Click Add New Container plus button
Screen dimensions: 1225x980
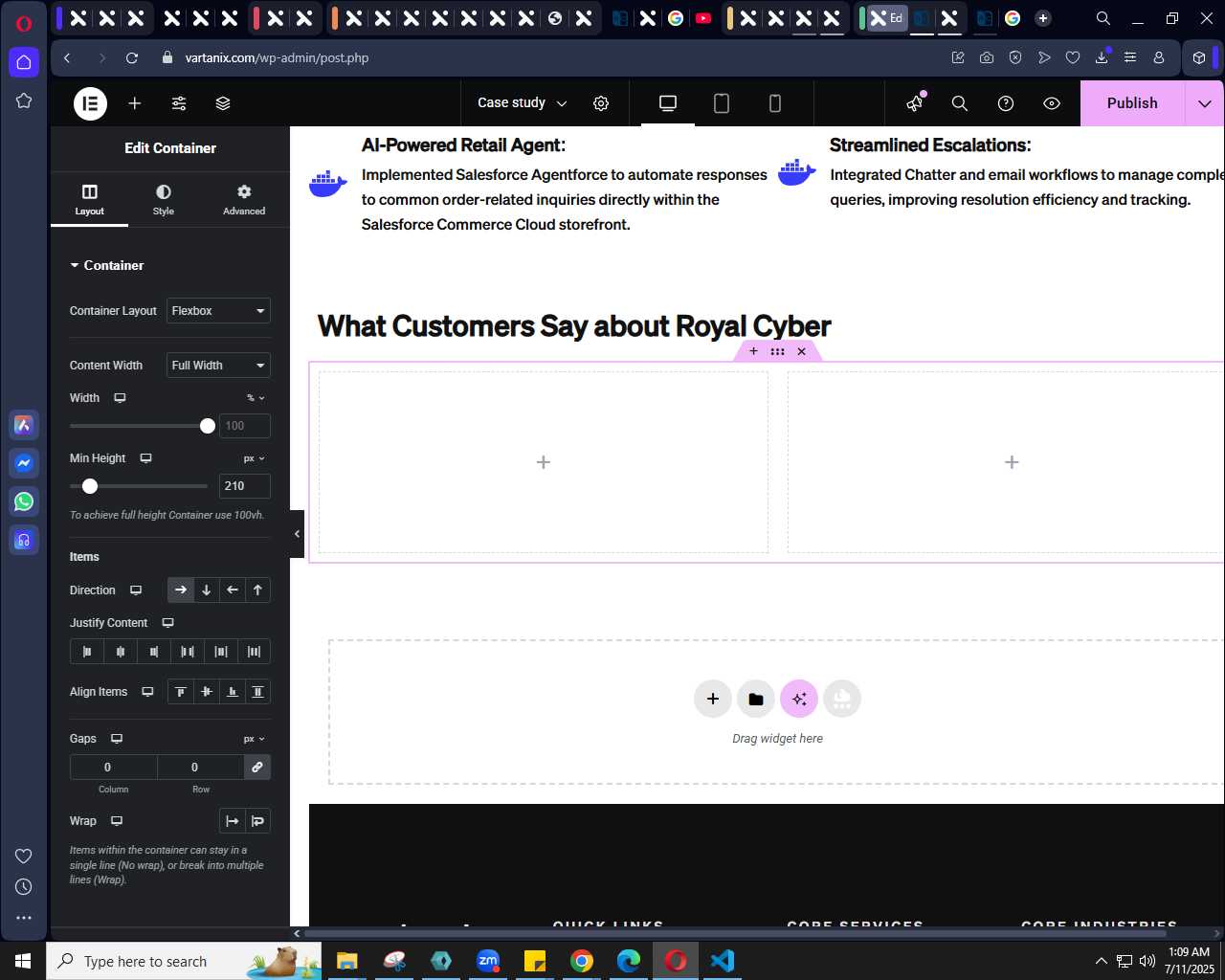click(713, 699)
